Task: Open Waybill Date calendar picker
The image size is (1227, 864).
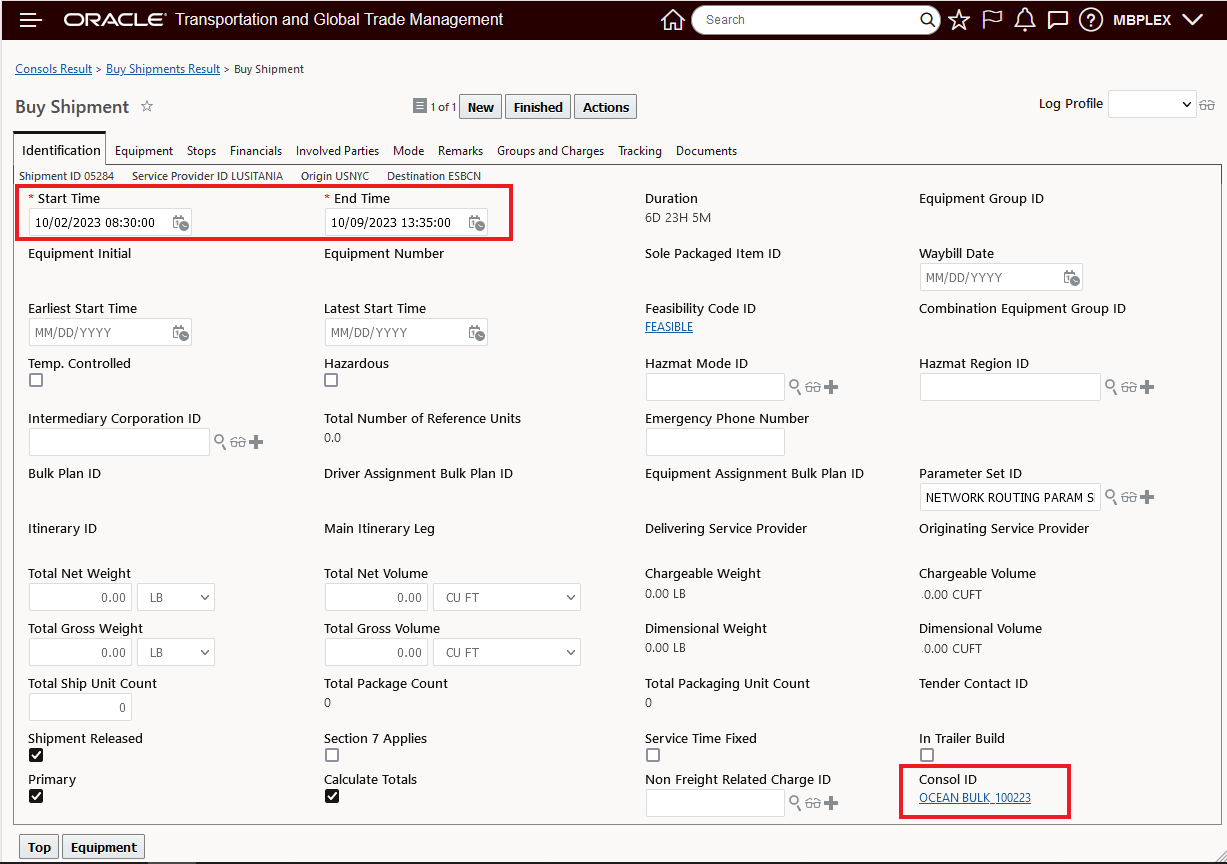Action: click(1071, 278)
